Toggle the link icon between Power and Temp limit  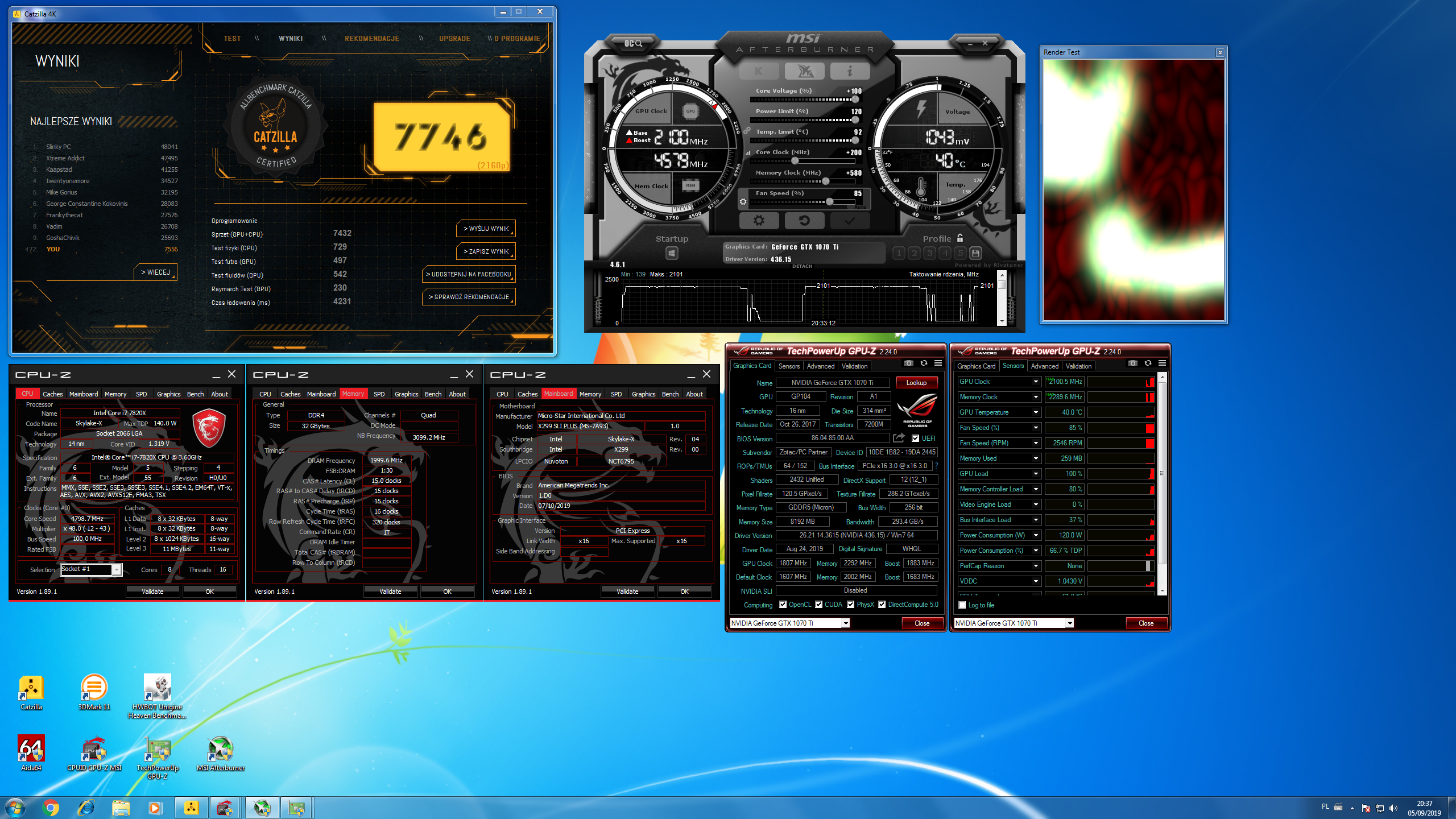[x=747, y=131]
